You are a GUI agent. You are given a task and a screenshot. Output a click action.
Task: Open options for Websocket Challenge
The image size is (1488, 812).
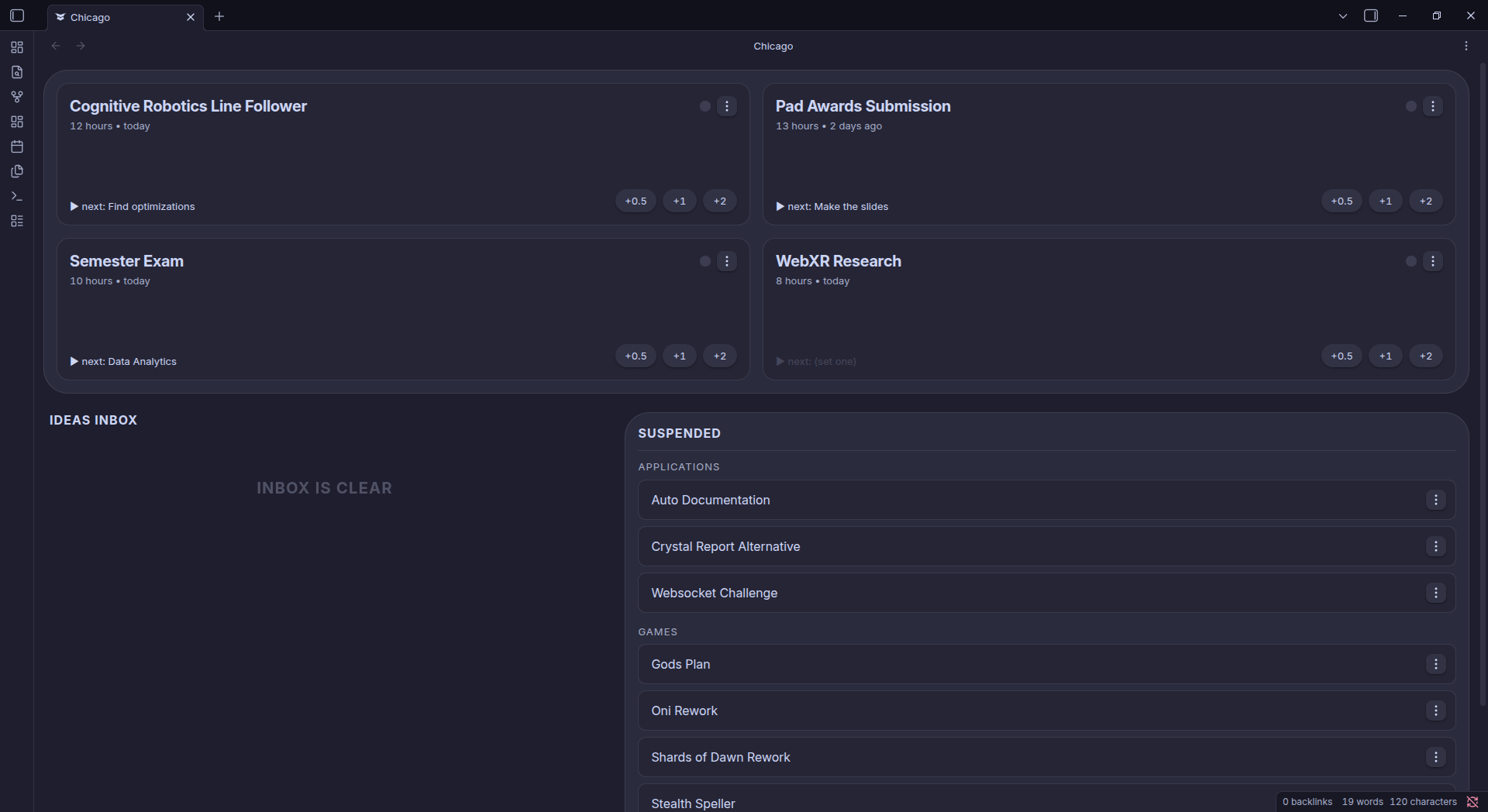(x=1436, y=593)
